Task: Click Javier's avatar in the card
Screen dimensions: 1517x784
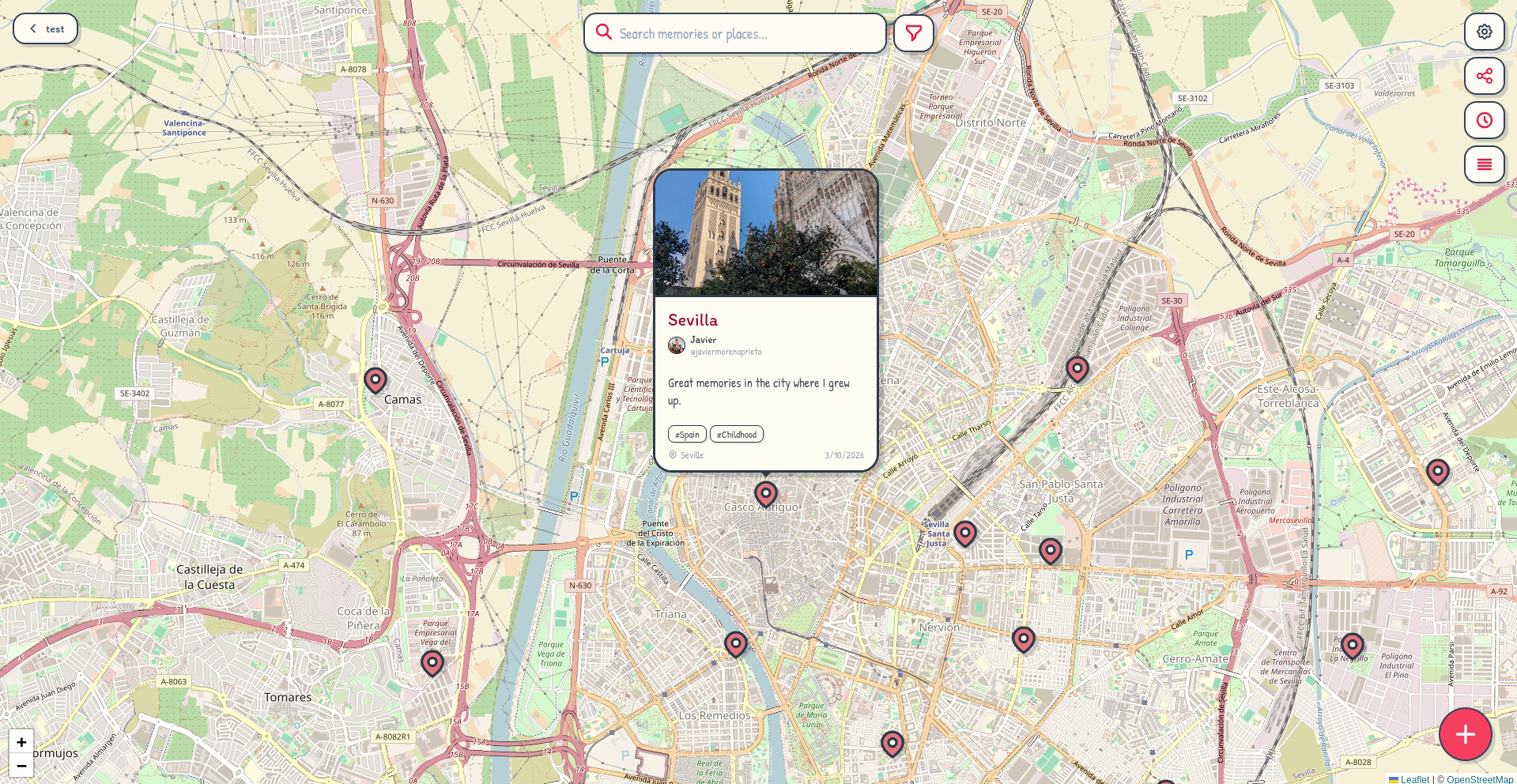Action: (x=677, y=345)
